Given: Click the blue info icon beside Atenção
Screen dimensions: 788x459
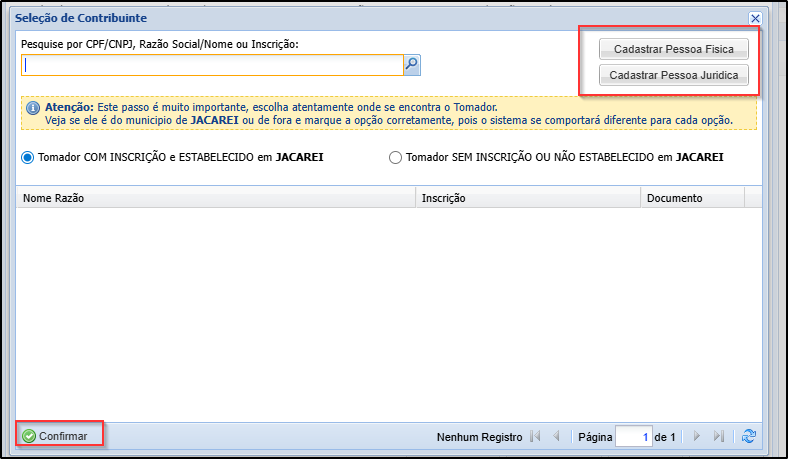Looking at the screenshot, I should 32,107.
